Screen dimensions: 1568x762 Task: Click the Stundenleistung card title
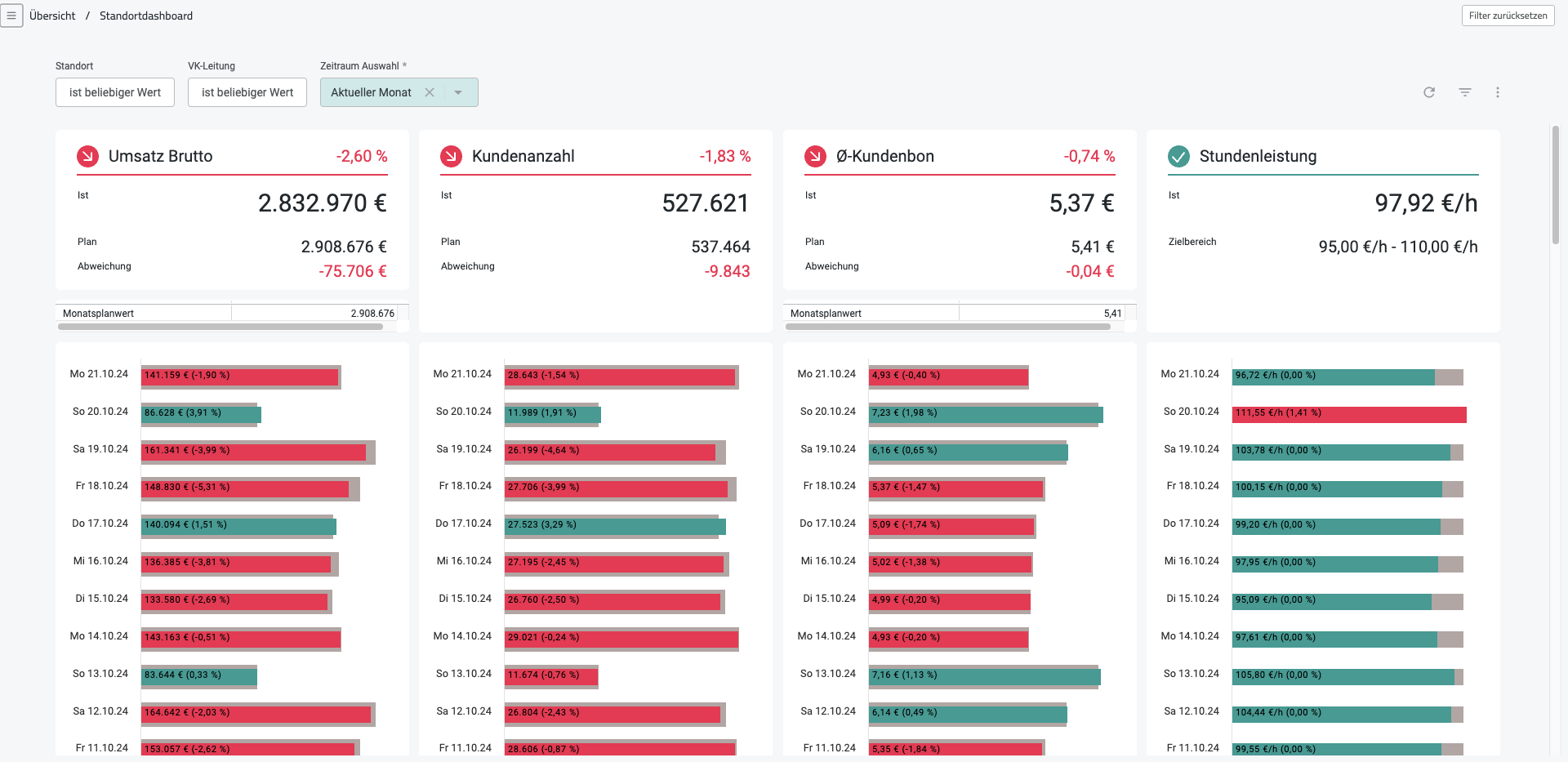pos(1258,156)
